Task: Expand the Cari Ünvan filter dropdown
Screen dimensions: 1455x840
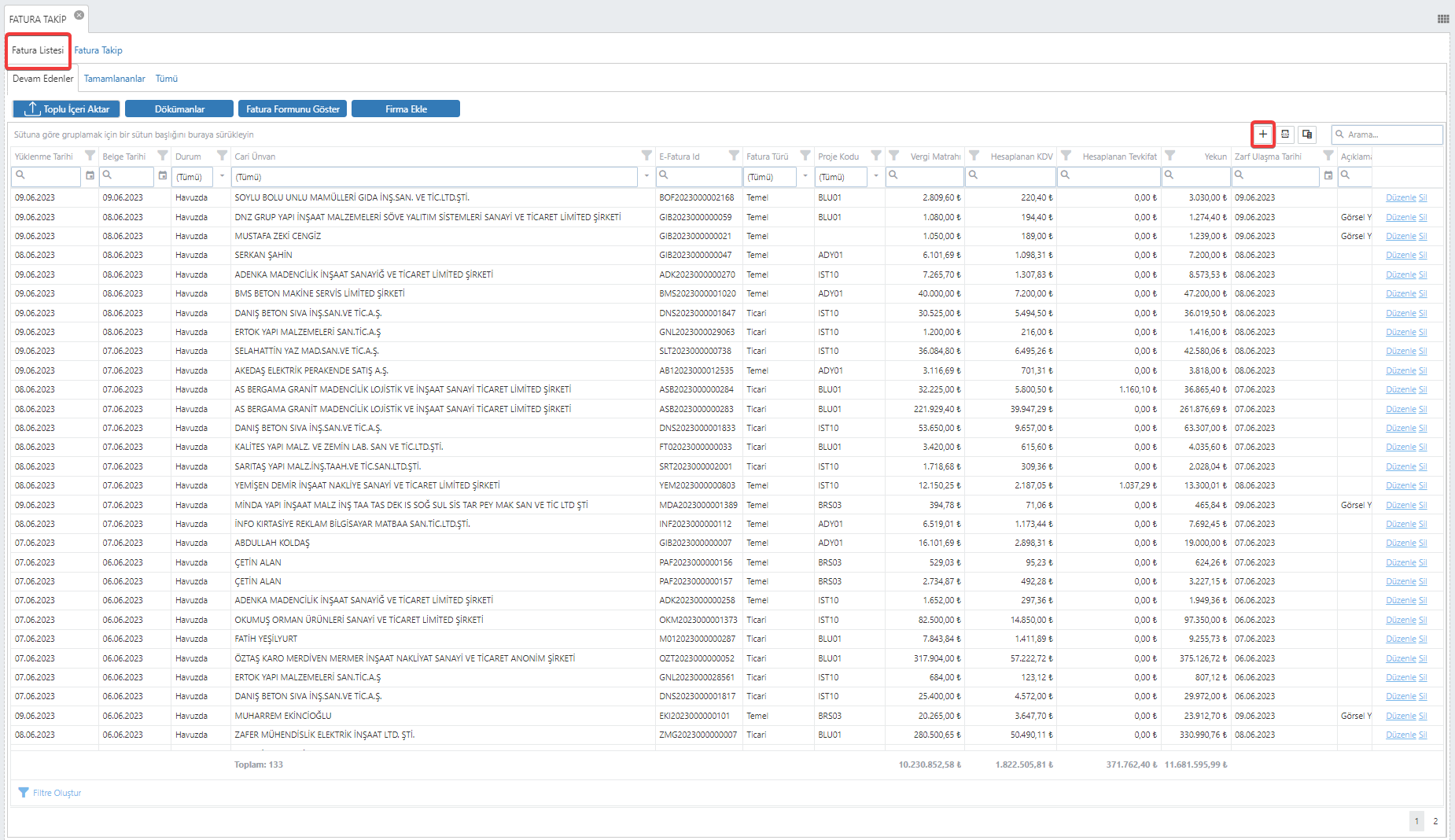Action: point(646,176)
